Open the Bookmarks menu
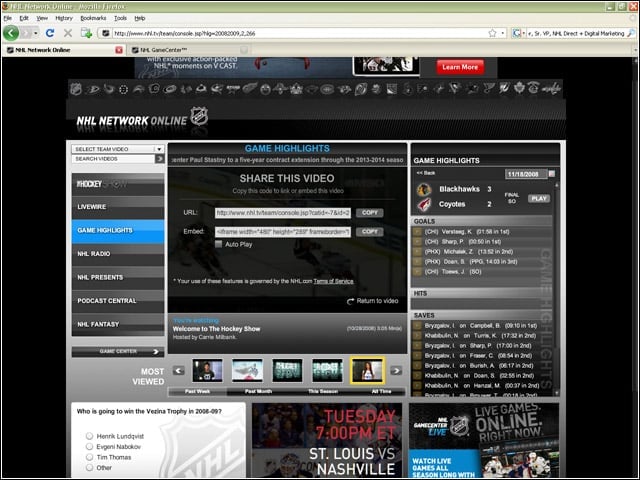Viewport: 640px width, 480px height. pos(93,18)
